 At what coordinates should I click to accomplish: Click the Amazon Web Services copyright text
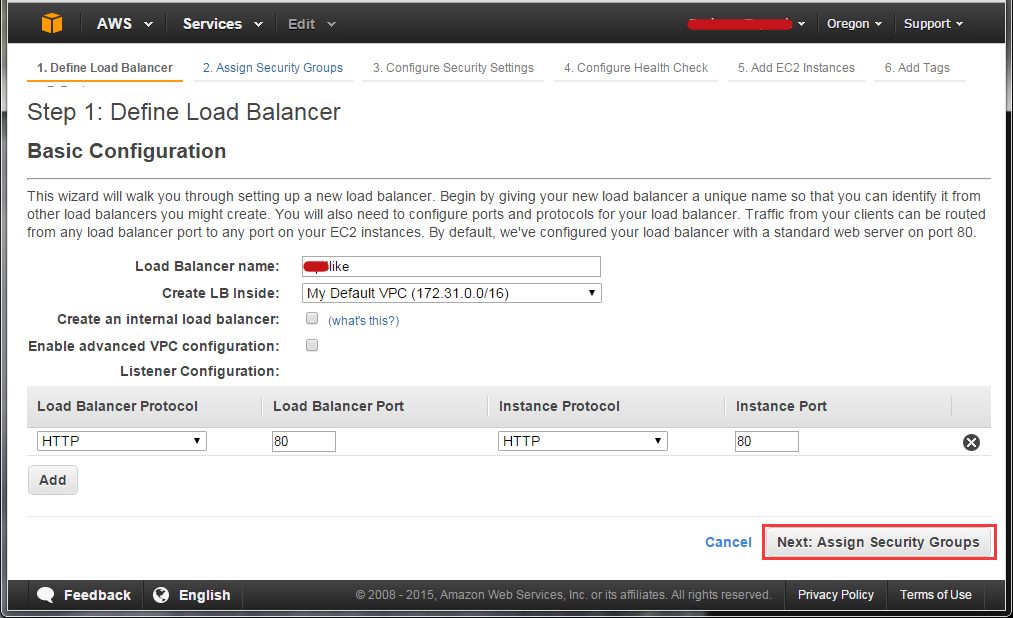[x=563, y=595]
